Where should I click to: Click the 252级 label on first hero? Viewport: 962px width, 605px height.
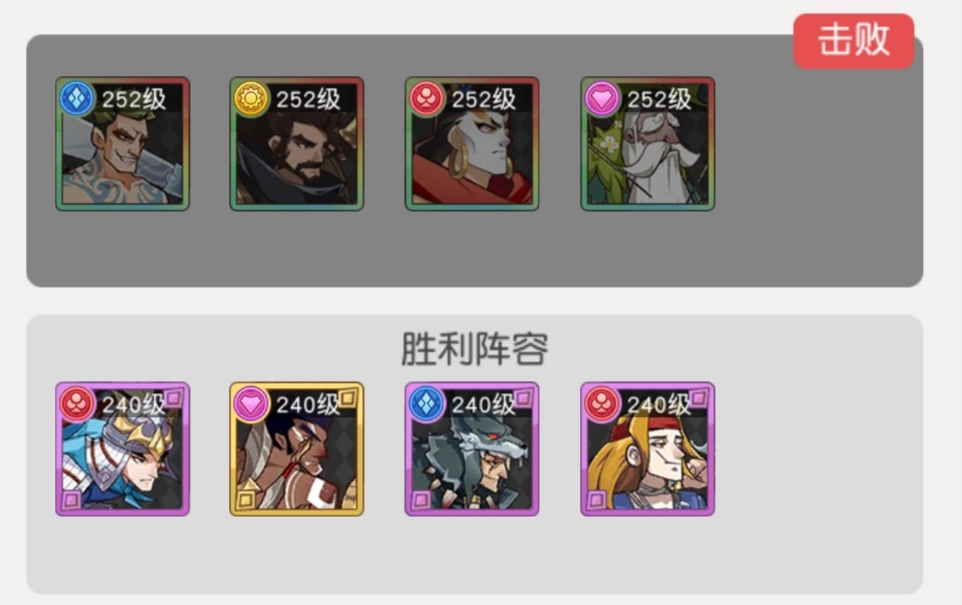(x=134, y=99)
